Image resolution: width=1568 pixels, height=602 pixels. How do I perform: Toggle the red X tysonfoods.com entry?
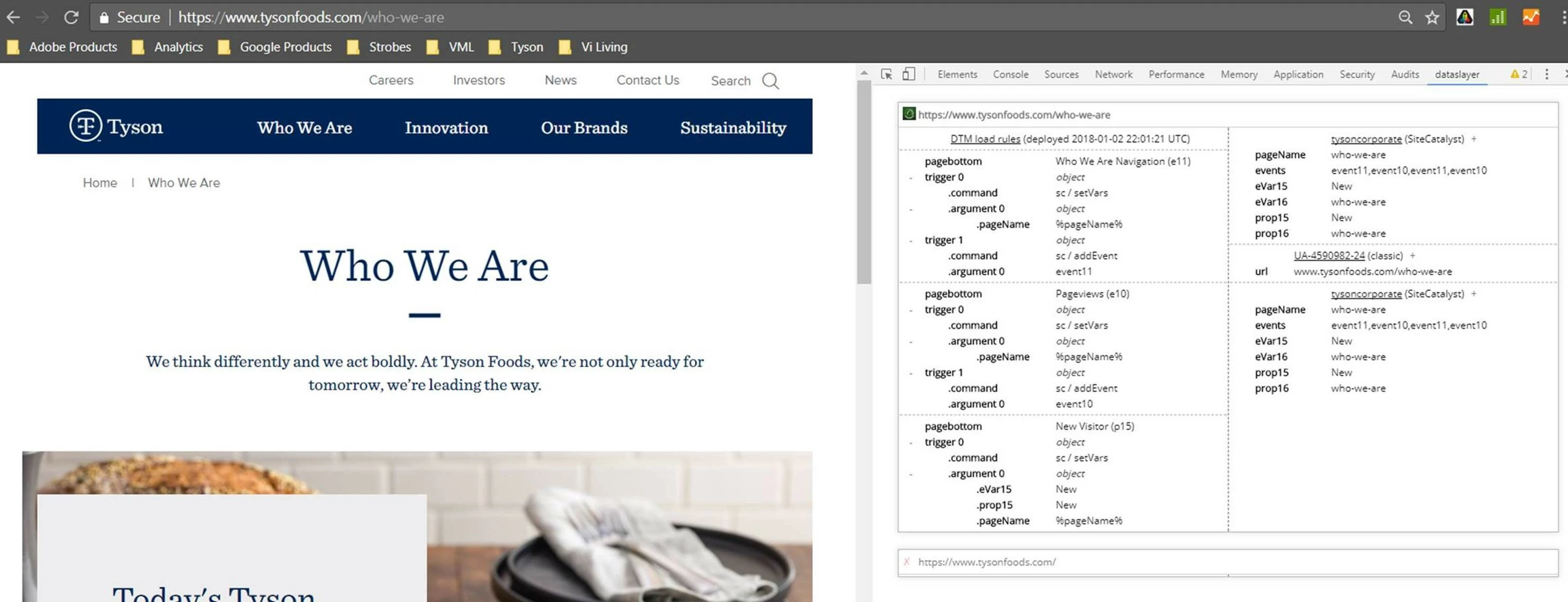click(907, 562)
